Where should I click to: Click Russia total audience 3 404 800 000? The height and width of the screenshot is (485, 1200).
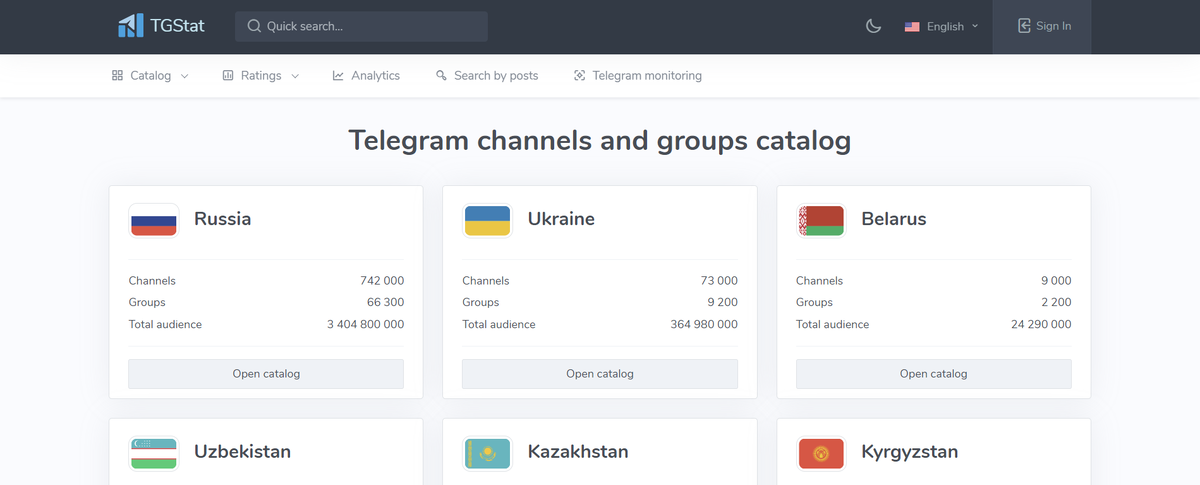point(366,324)
